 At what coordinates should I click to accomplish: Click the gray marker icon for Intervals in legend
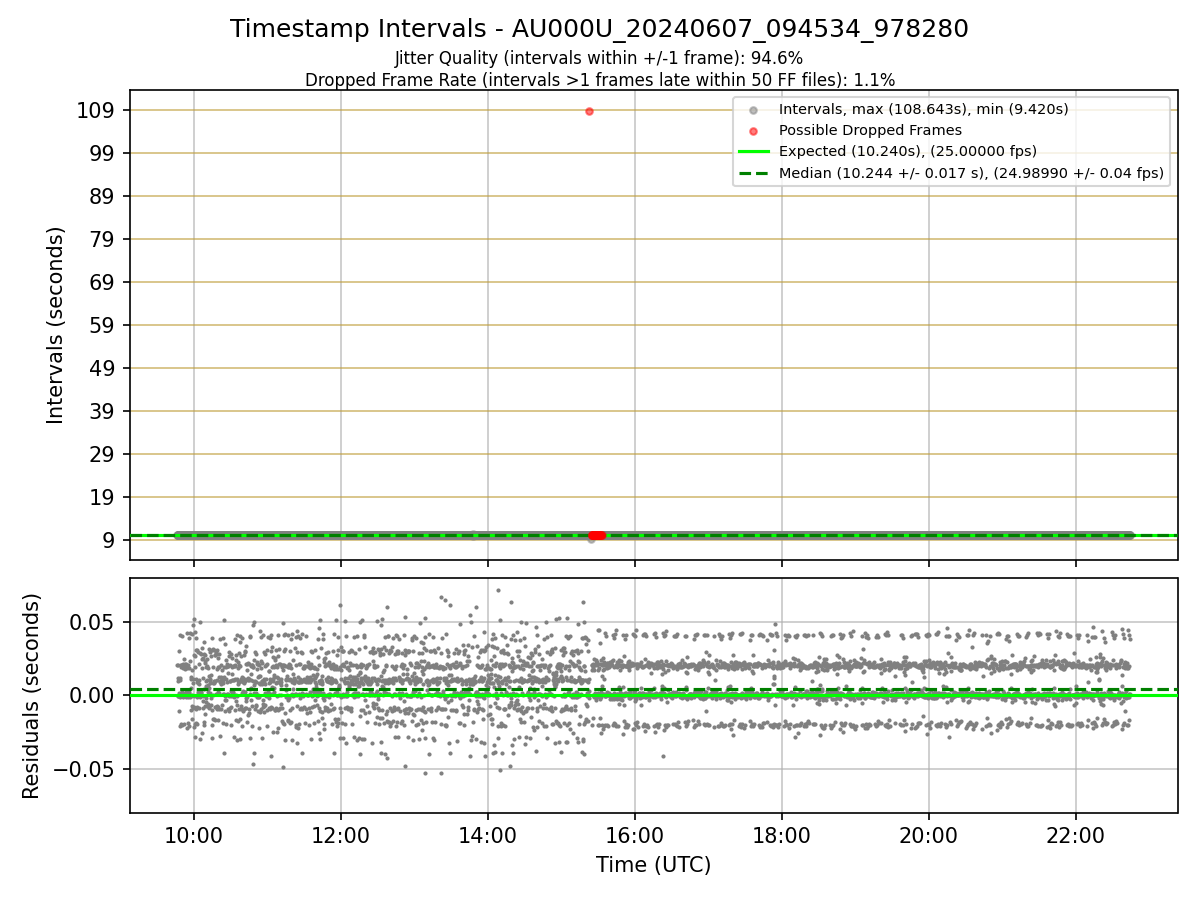click(x=755, y=109)
